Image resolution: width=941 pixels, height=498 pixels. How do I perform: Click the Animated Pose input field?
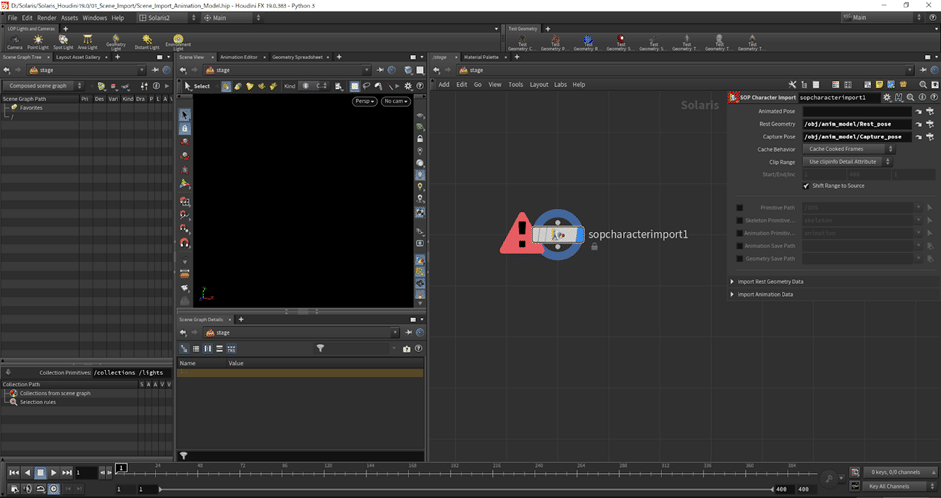855,111
